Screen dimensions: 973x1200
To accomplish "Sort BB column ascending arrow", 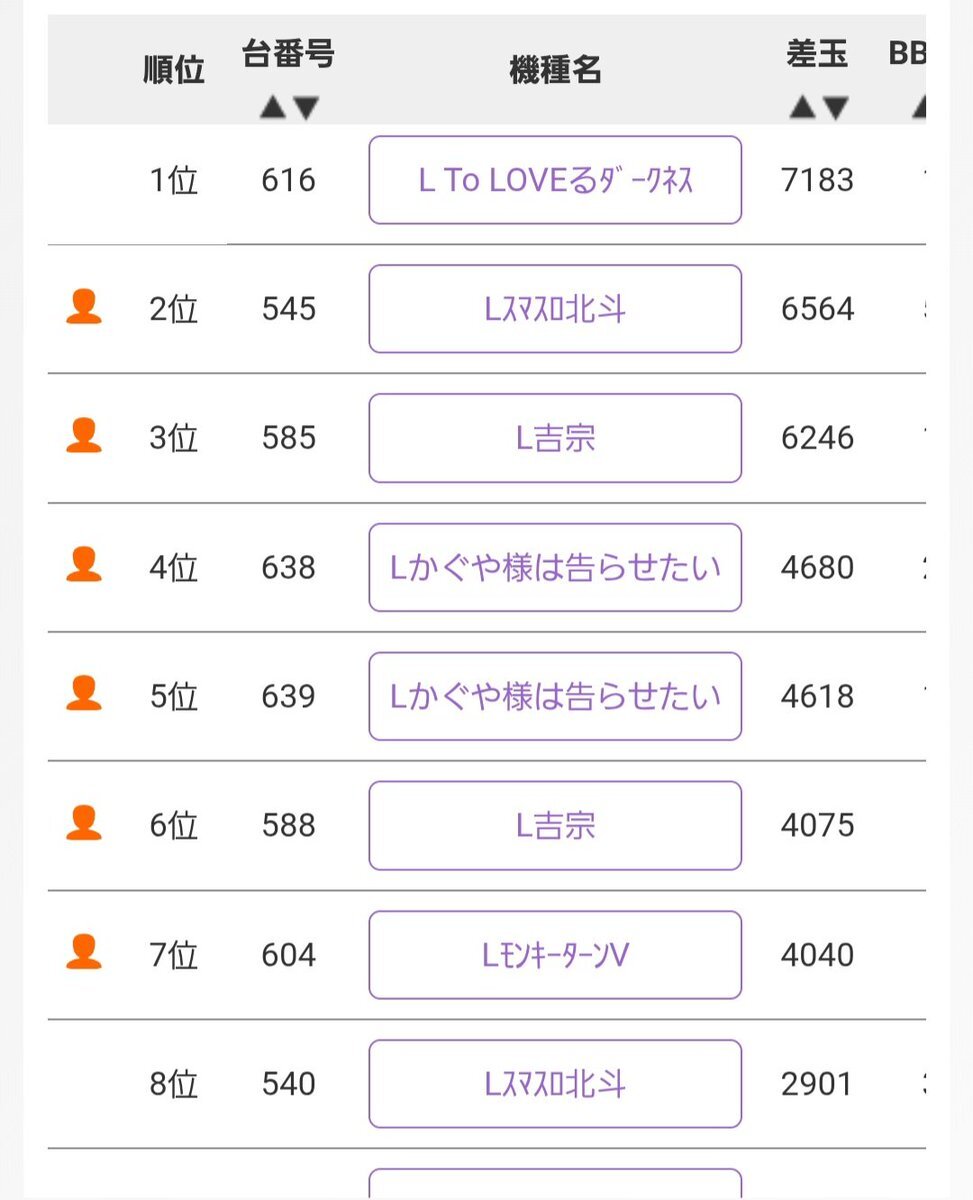I will tap(919, 108).
